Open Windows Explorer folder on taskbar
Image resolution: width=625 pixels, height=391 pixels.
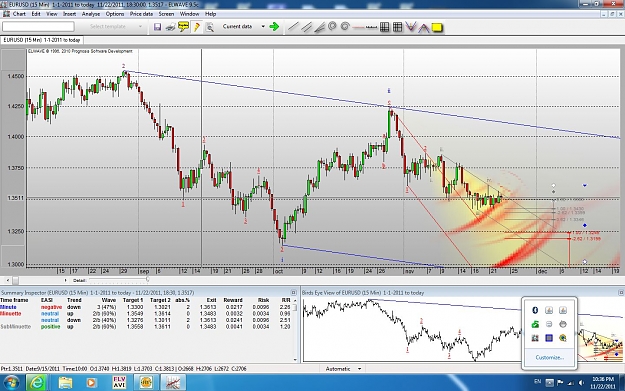pos(65,383)
